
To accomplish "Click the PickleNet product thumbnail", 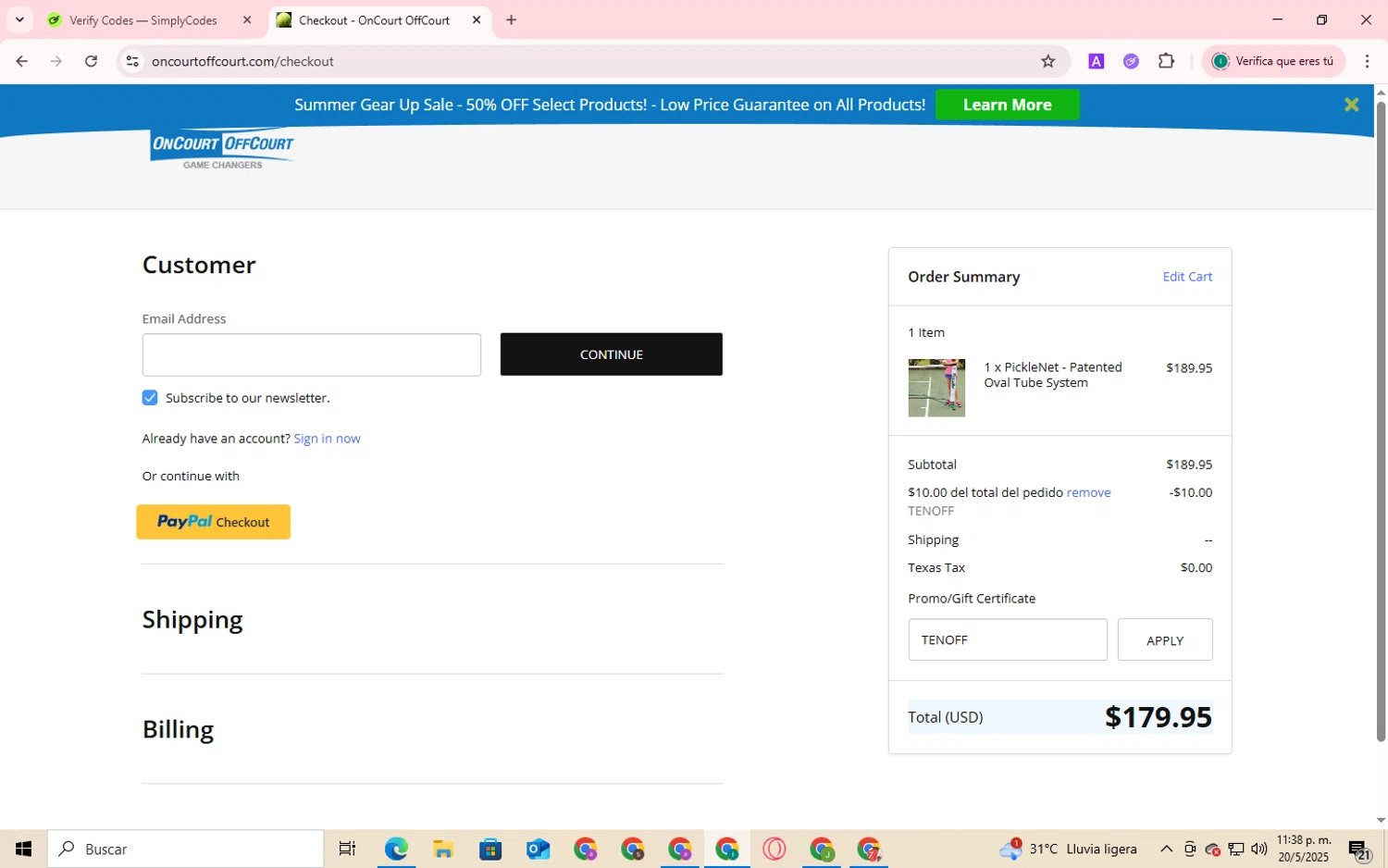I will point(936,388).
